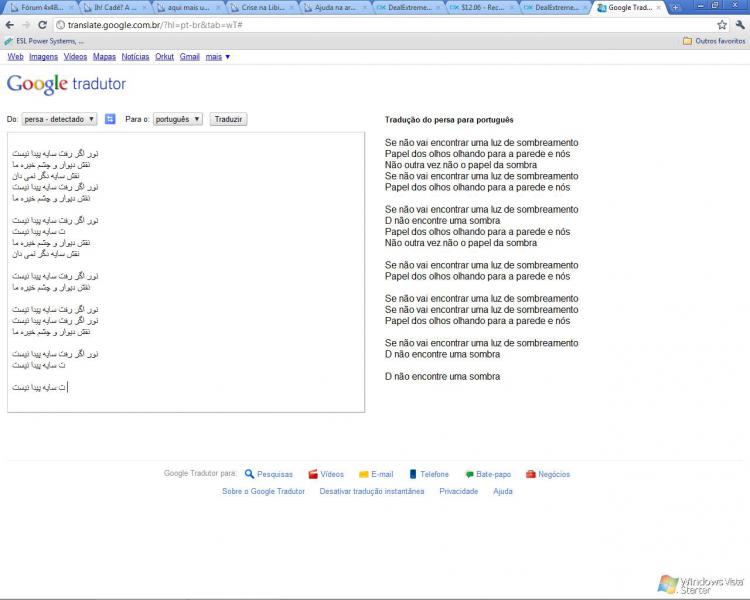
Task: Open a new tab with plus button
Action: [675, 8]
